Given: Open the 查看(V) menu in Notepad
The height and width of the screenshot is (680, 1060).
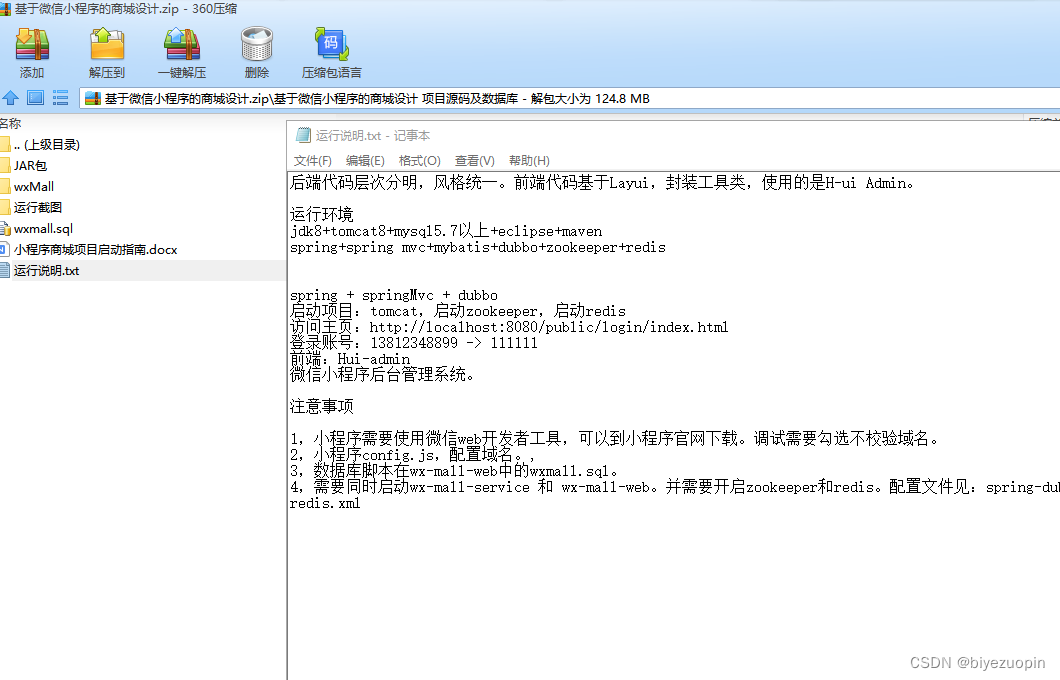Looking at the screenshot, I should (x=475, y=161).
